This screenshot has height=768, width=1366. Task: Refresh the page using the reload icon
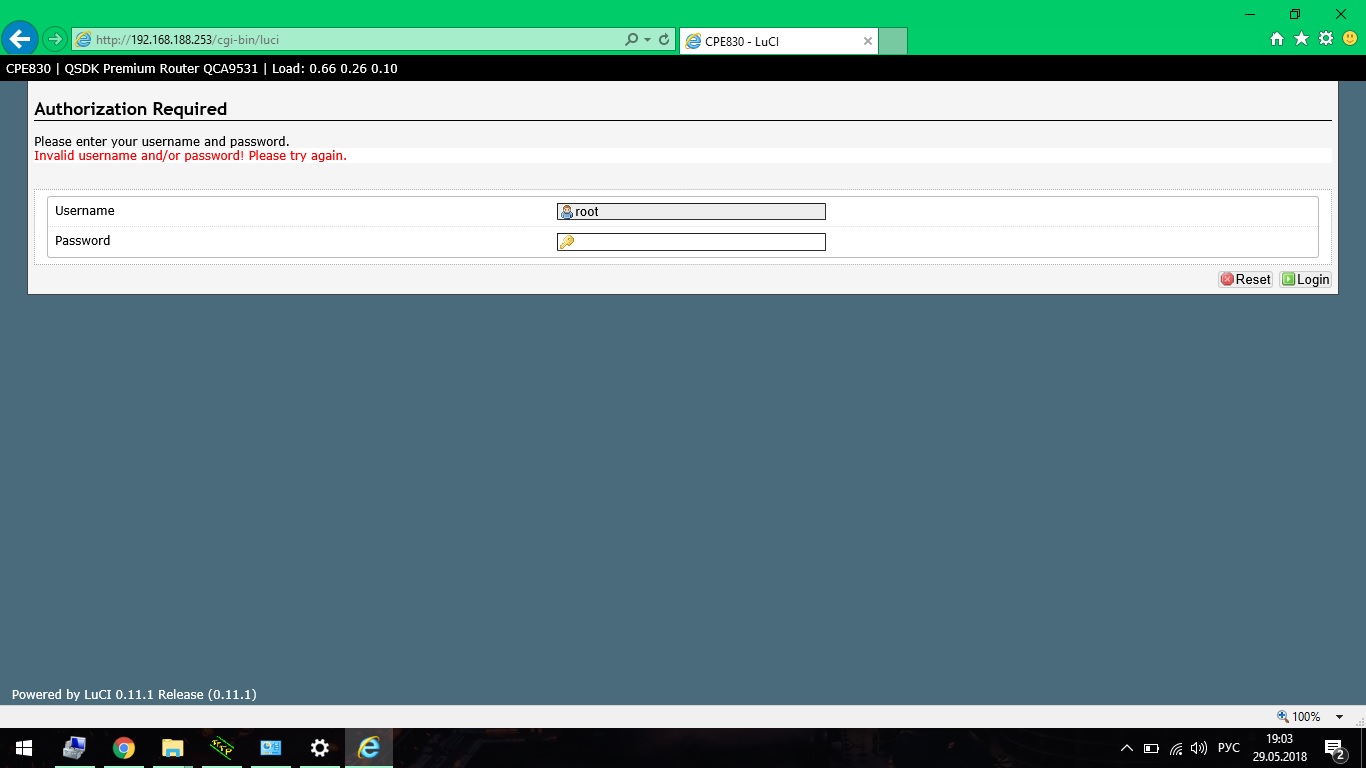click(x=664, y=40)
